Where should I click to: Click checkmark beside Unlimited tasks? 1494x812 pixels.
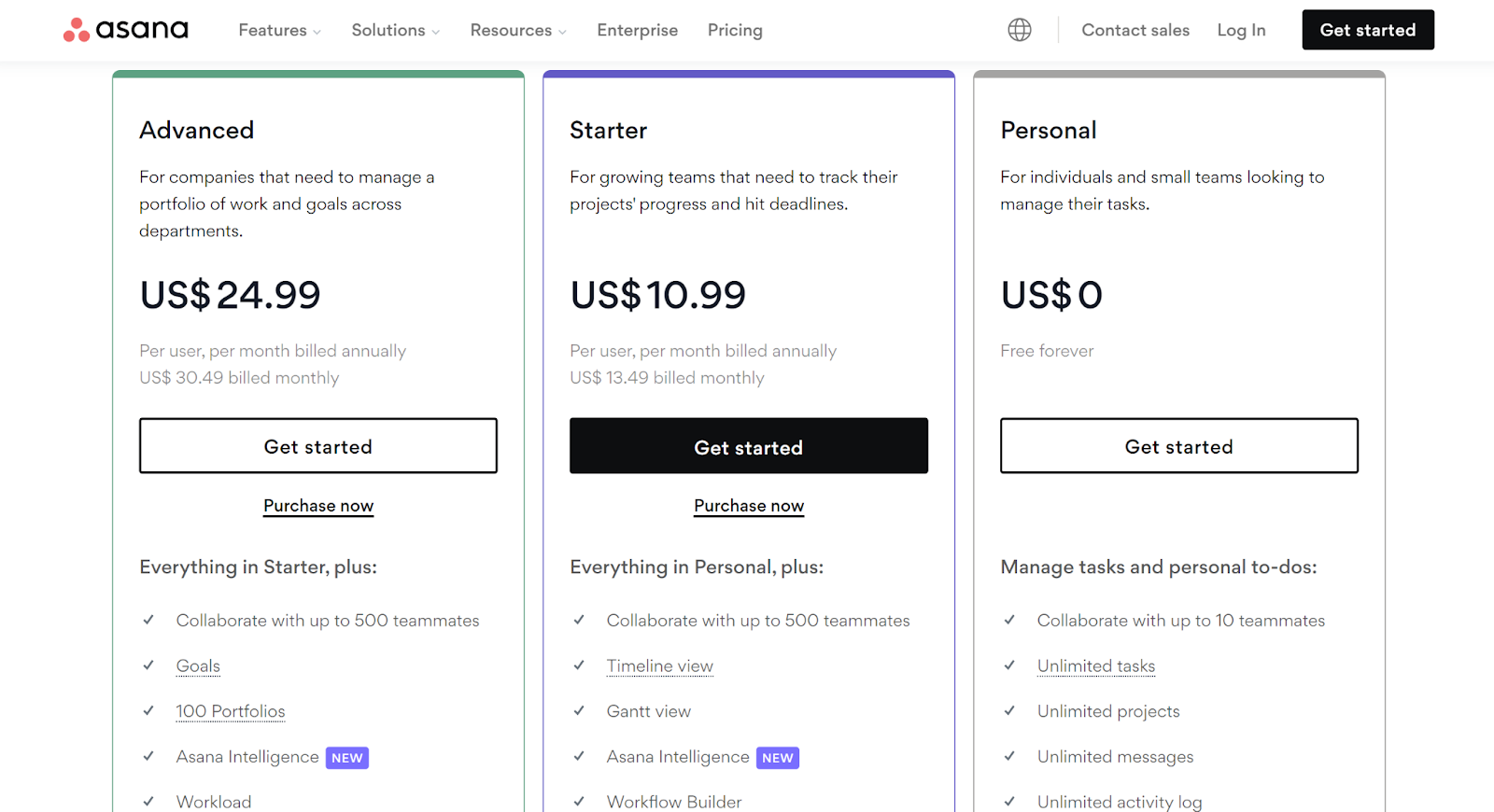1009,665
